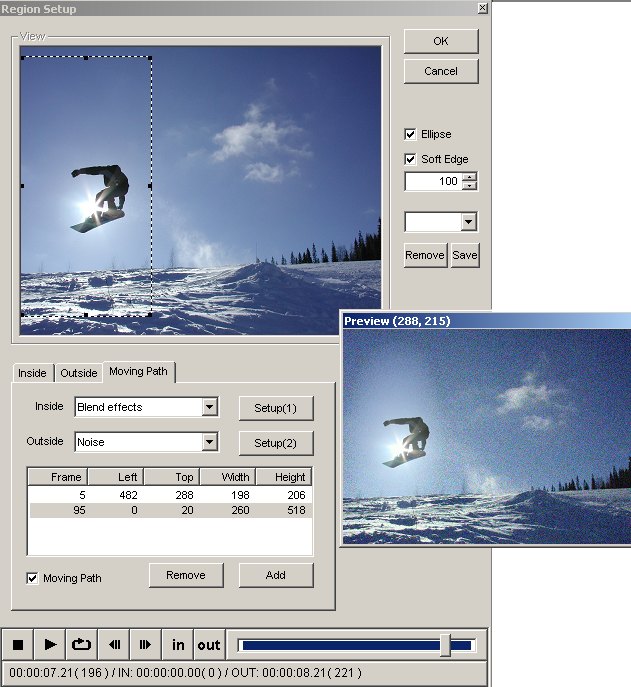Set the out point

209,645
